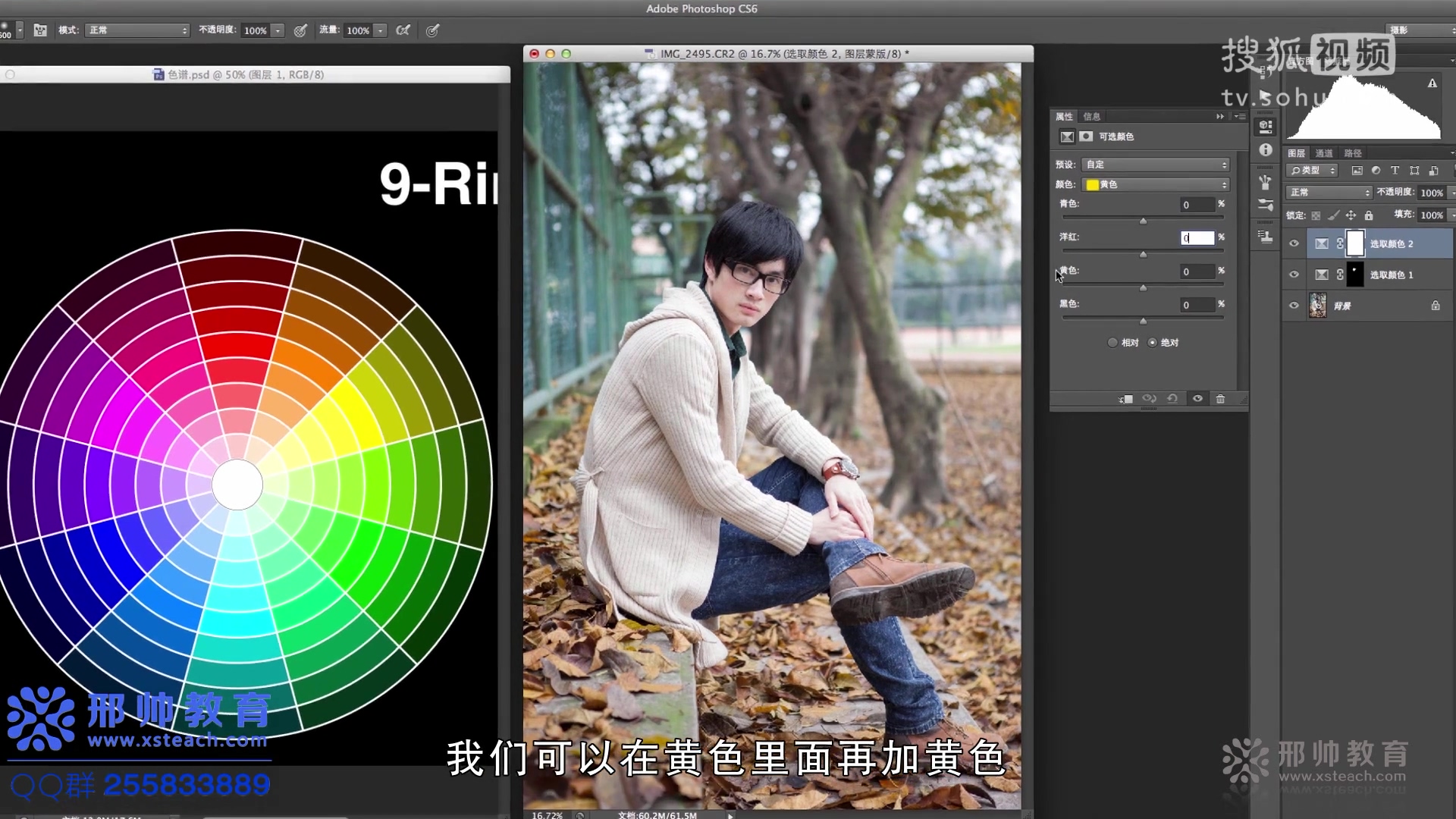Click the 黑色 slider handle
Viewport: 1456px width, 819px height.
(x=1143, y=321)
